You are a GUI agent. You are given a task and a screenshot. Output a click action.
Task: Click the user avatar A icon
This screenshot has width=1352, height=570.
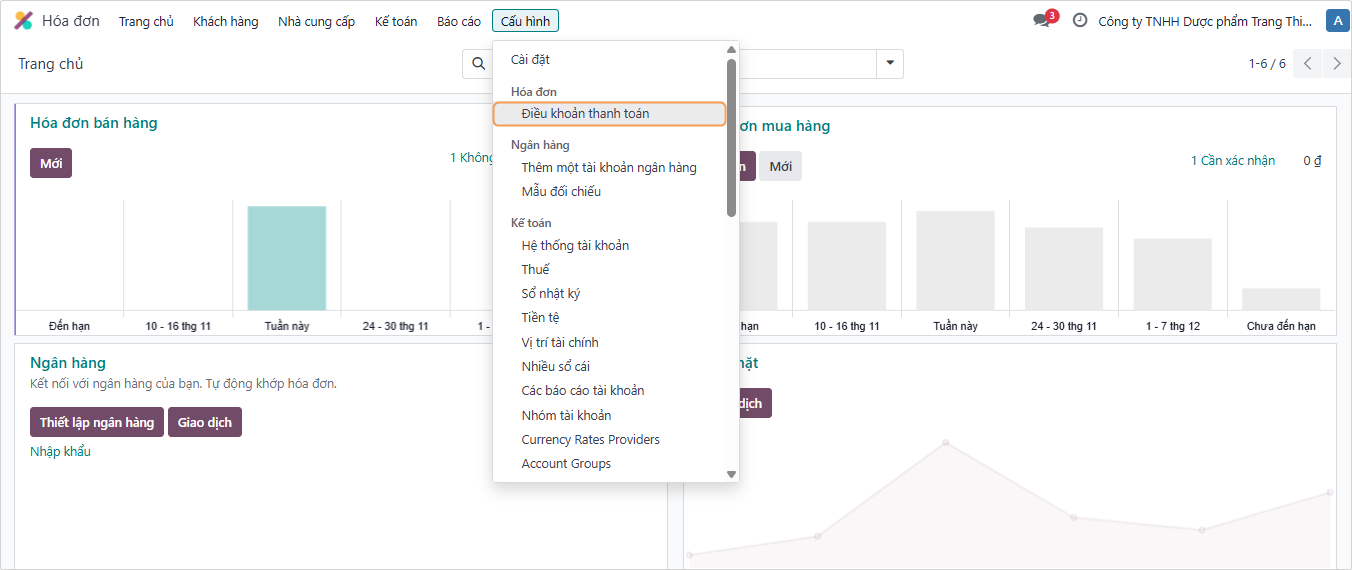click(1336, 21)
